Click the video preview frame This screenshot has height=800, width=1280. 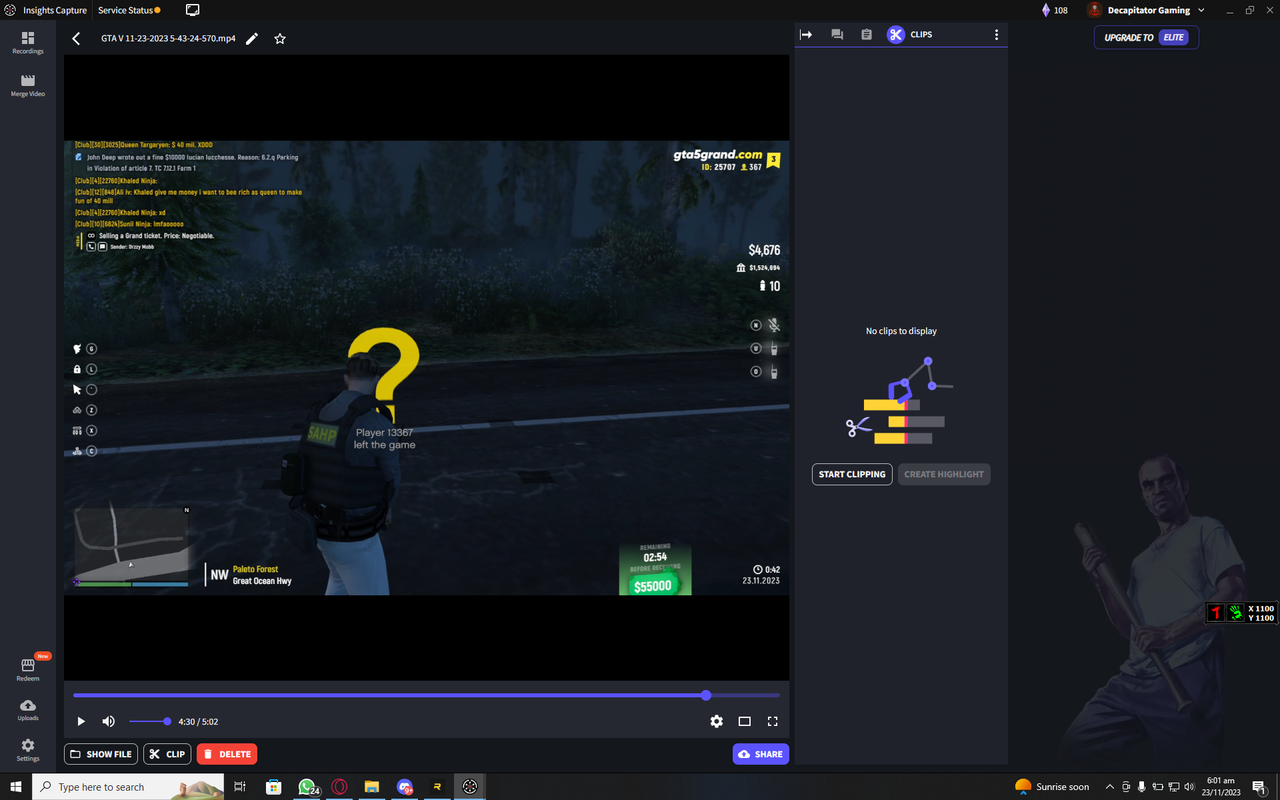(x=426, y=367)
